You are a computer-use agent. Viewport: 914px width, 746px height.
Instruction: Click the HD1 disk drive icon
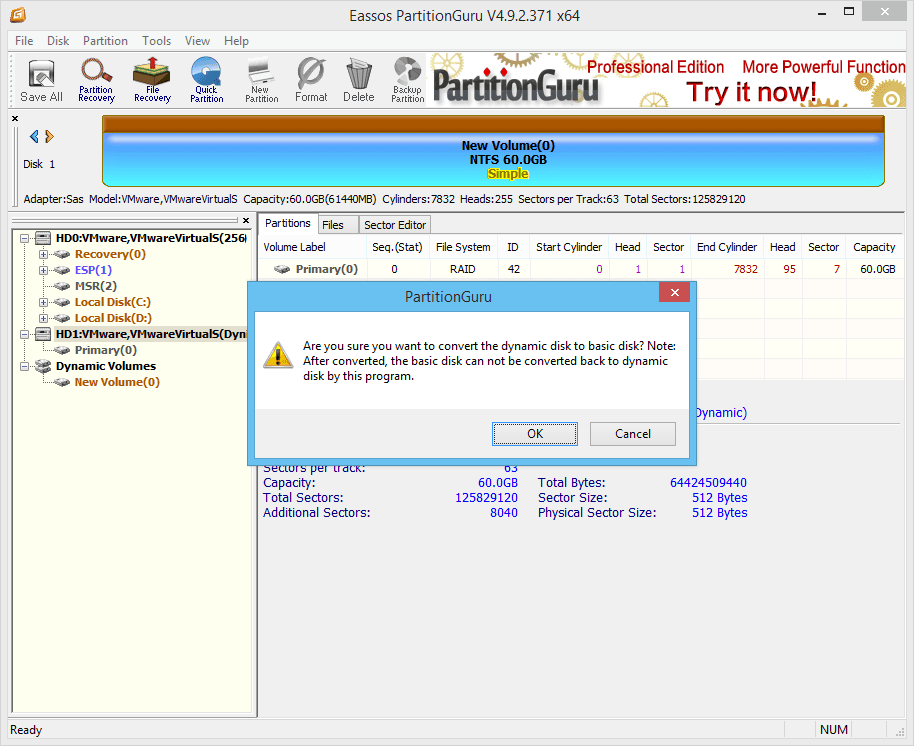pyautogui.click(x=43, y=334)
